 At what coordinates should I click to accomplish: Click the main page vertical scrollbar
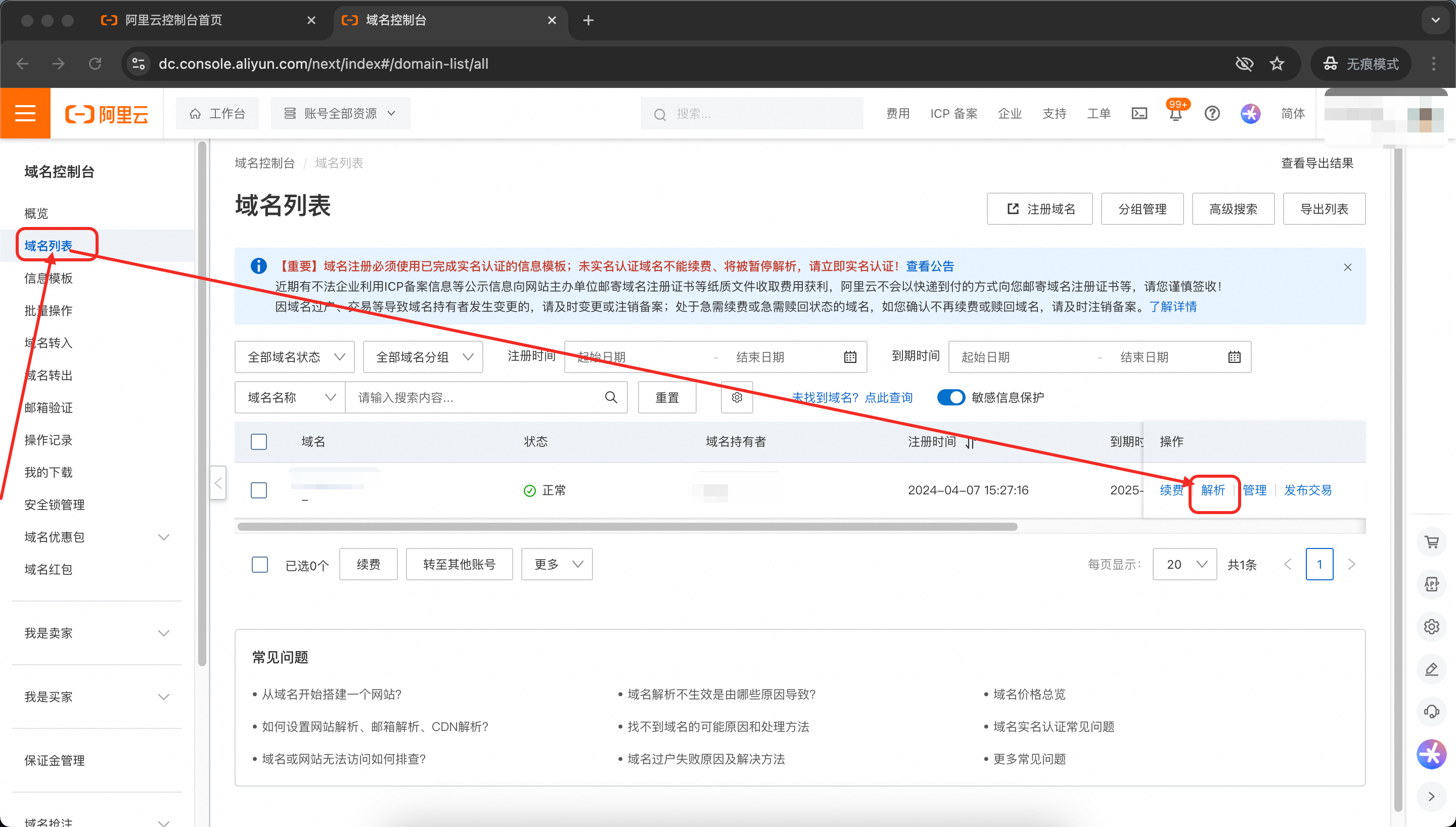(x=1397, y=480)
